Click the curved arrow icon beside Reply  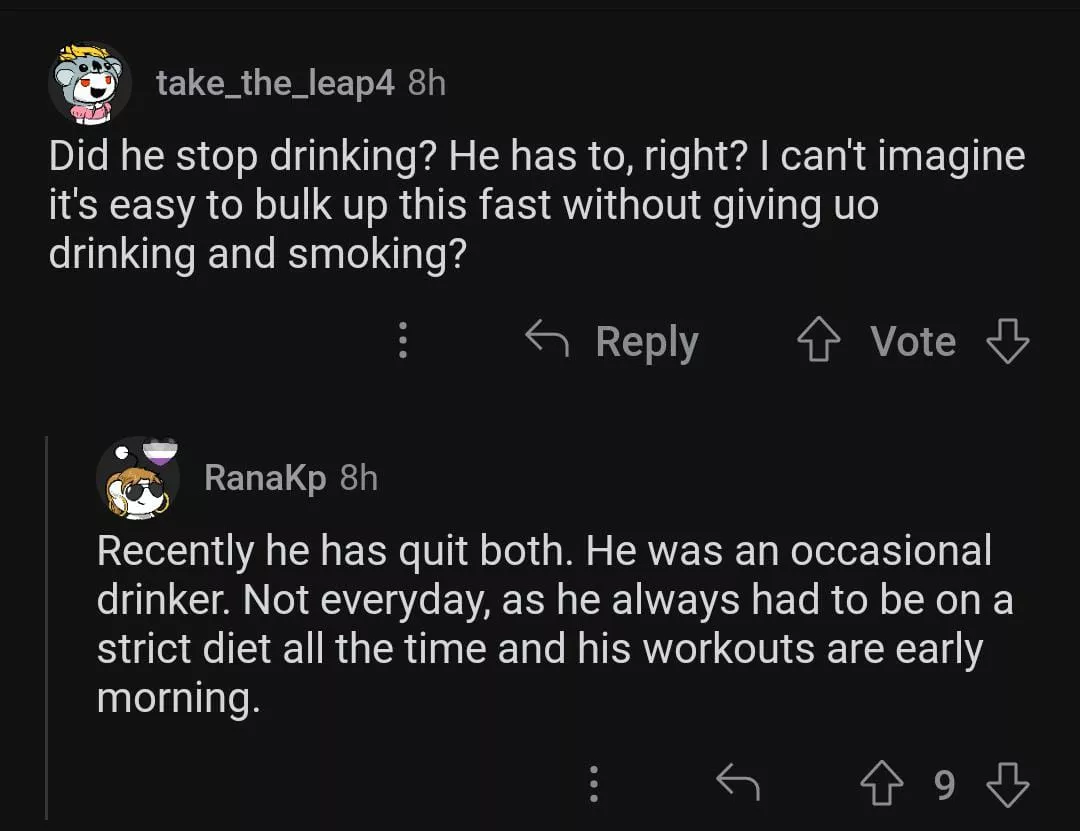click(547, 342)
